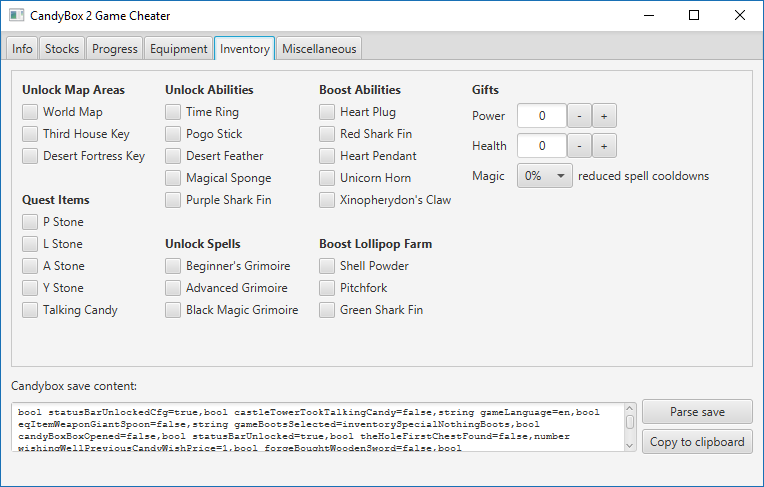Enable the Heart Plug boost
764x487 pixels.
pyautogui.click(x=327, y=112)
